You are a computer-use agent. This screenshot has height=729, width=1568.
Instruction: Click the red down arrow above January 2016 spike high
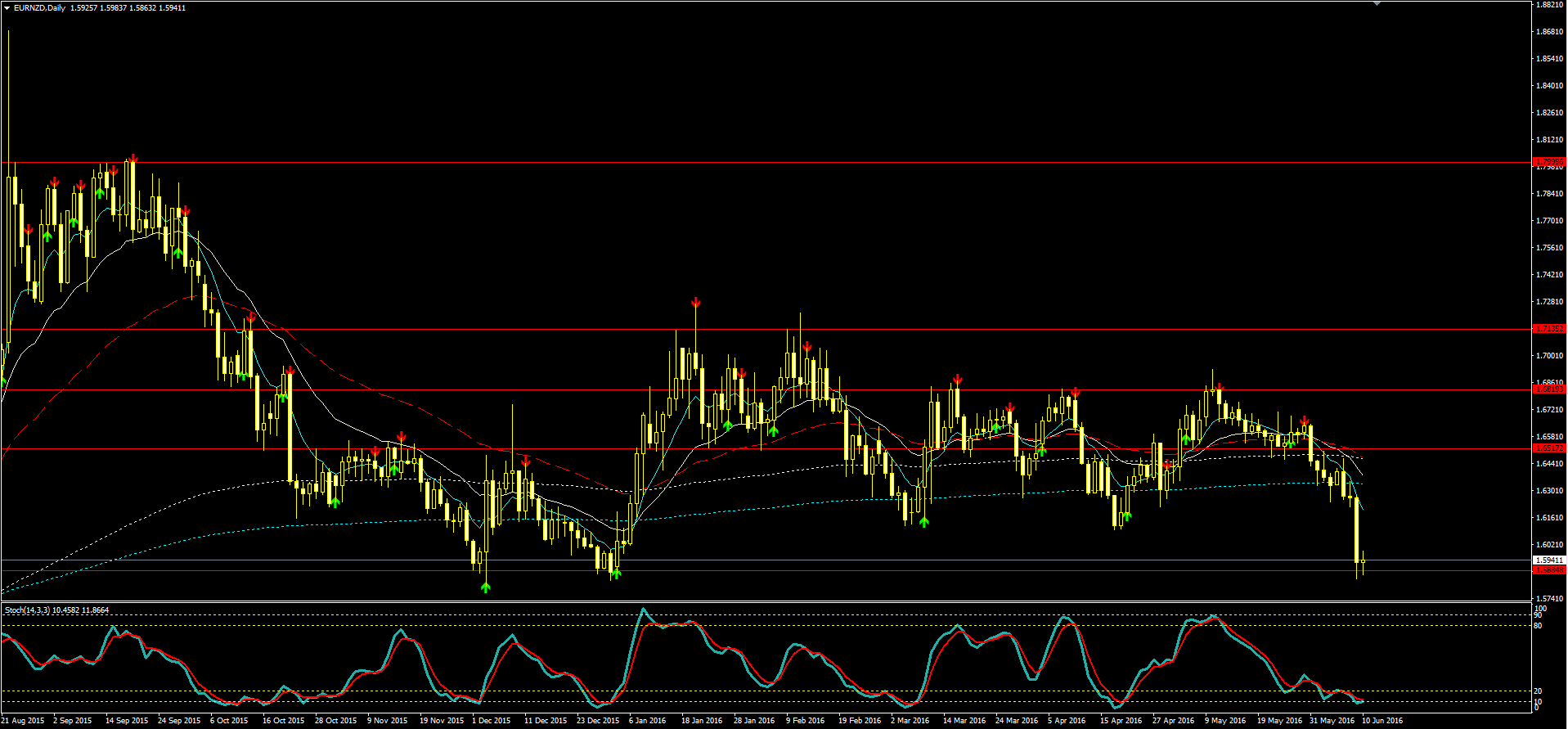(x=696, y=303)
